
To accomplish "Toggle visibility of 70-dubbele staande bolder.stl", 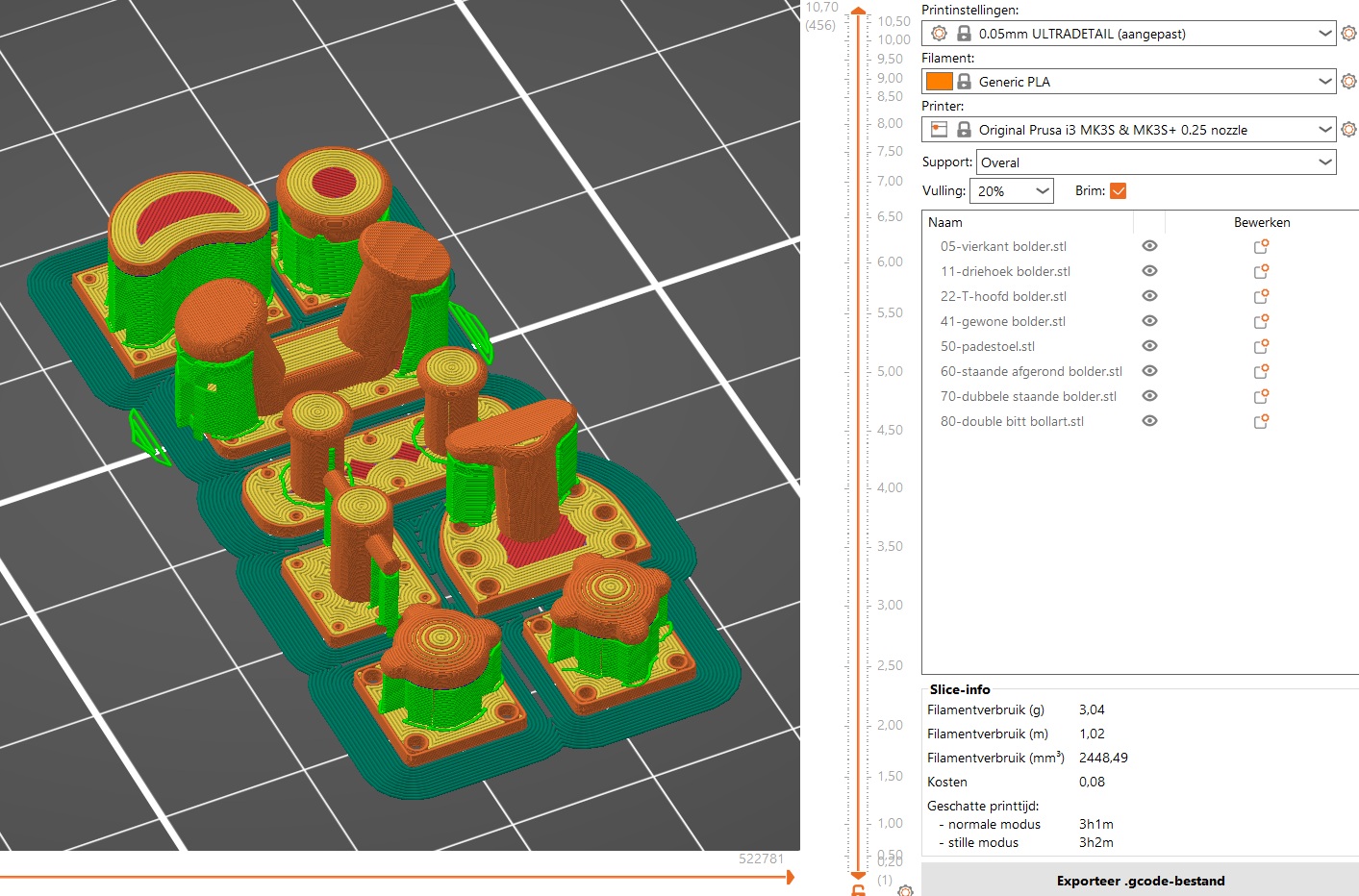I will [x=1149, y=396].
